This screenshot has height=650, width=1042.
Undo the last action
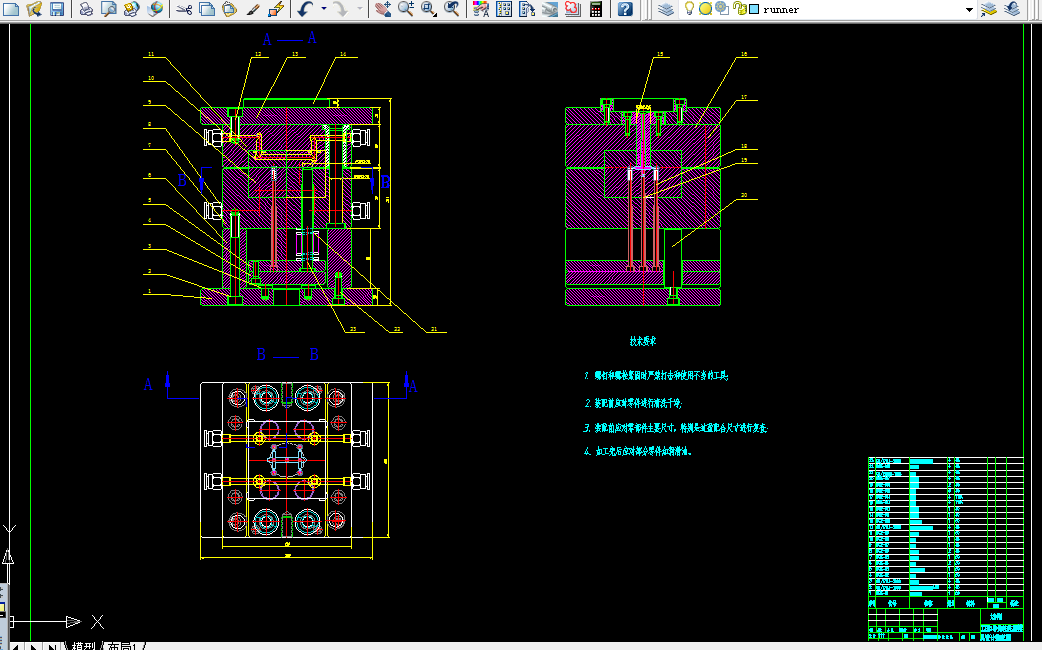click(x=305, y=9)
